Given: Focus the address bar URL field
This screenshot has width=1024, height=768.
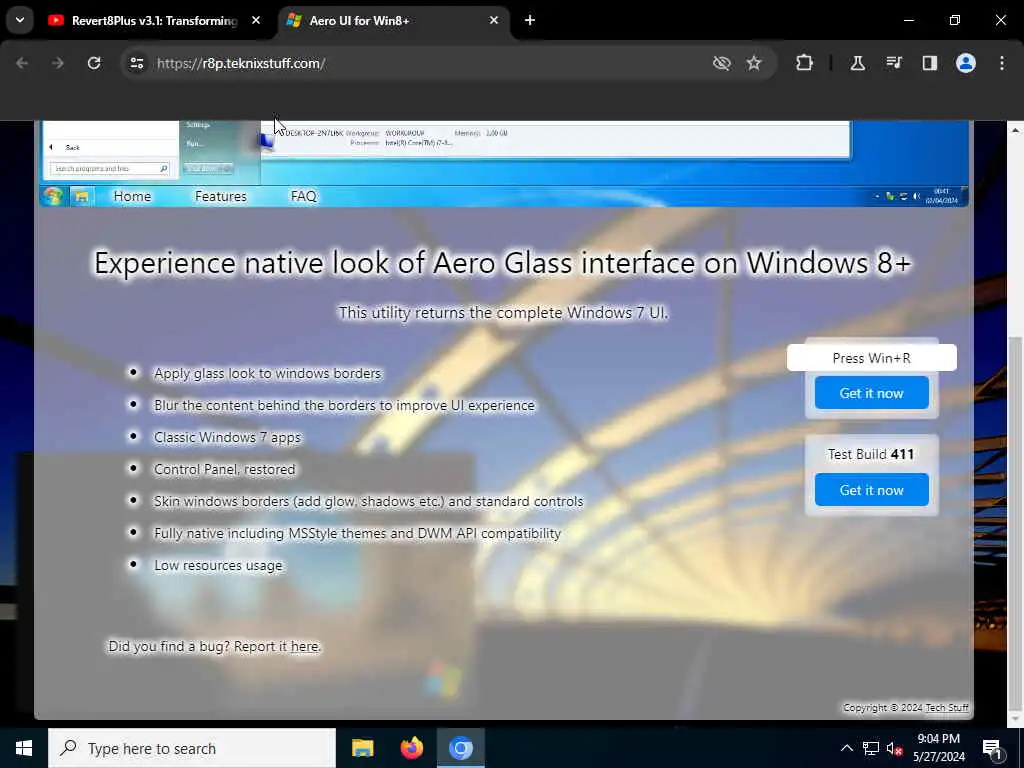Looking at the screenshot, I should [418, 63].
